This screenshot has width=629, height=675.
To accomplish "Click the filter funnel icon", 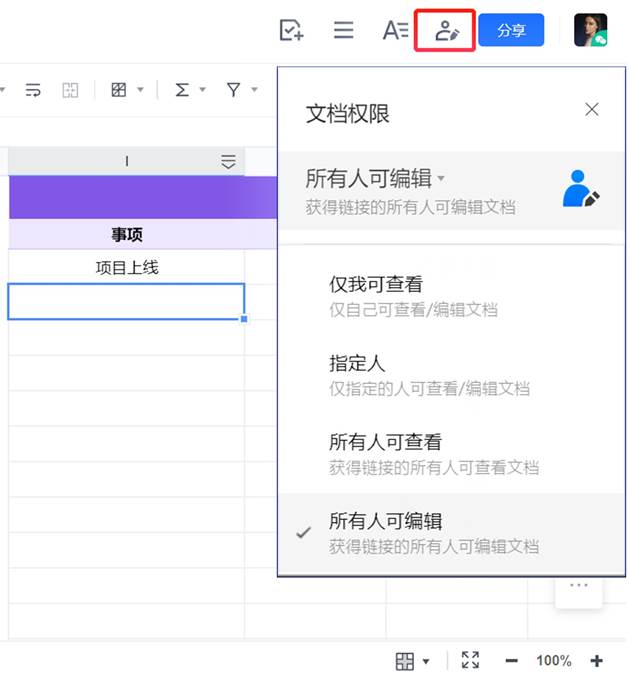I will 233,90.
